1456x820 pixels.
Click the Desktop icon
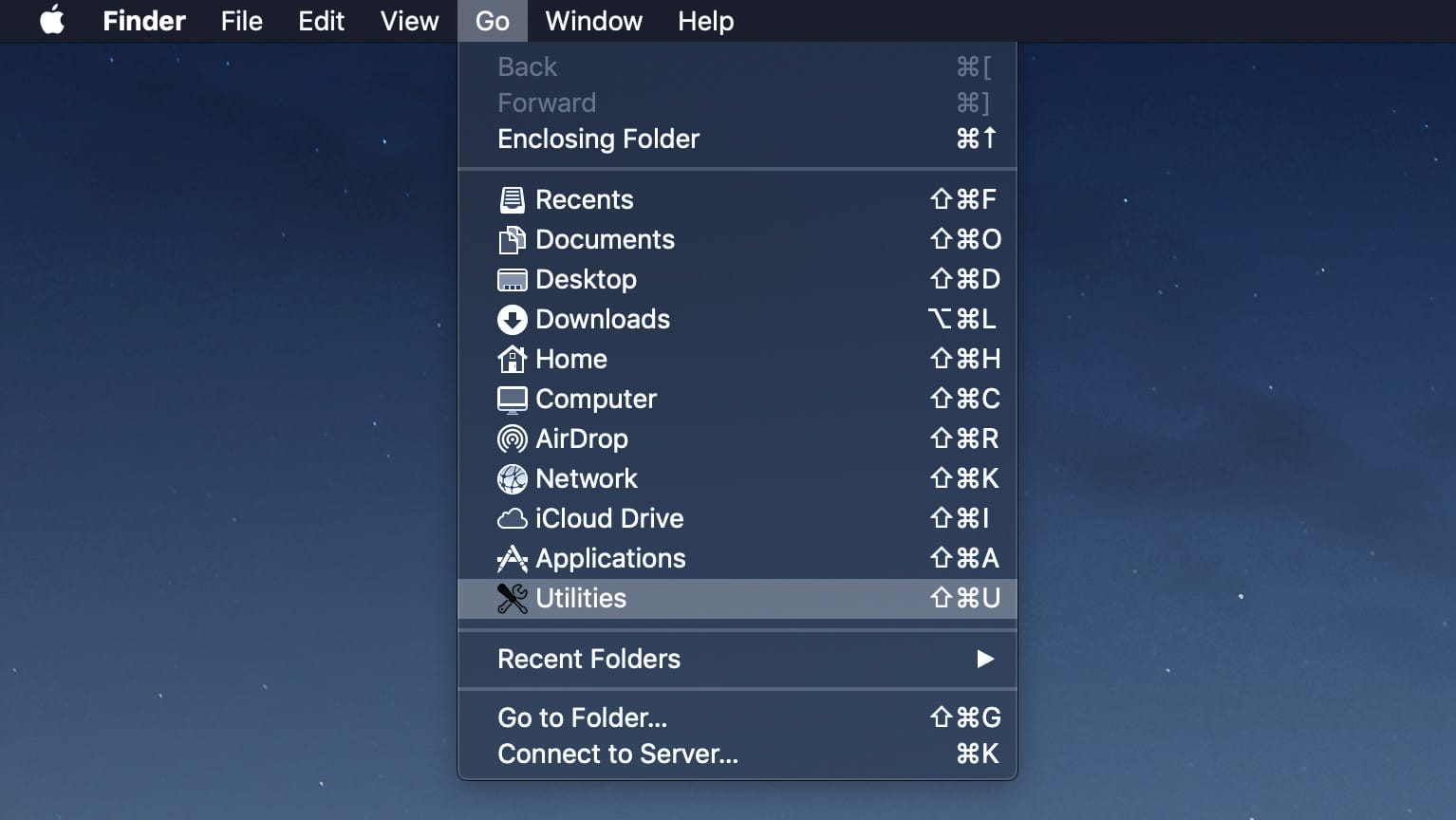click(x=513, y=279)
